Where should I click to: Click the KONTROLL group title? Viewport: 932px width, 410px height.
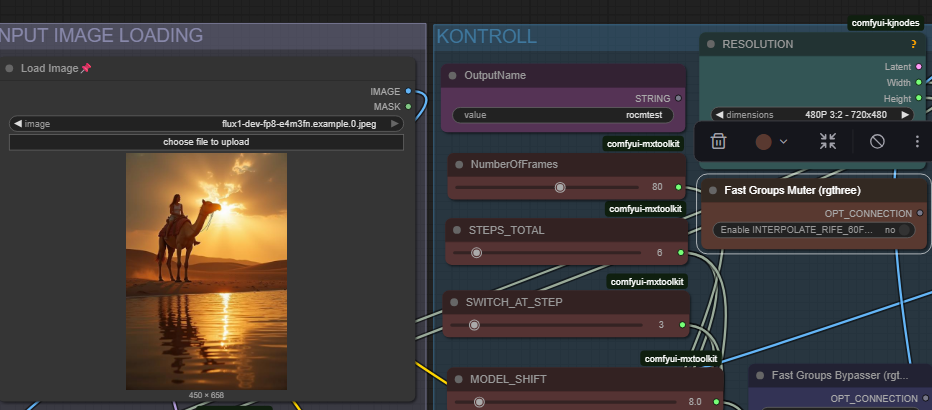click(487, 37)
